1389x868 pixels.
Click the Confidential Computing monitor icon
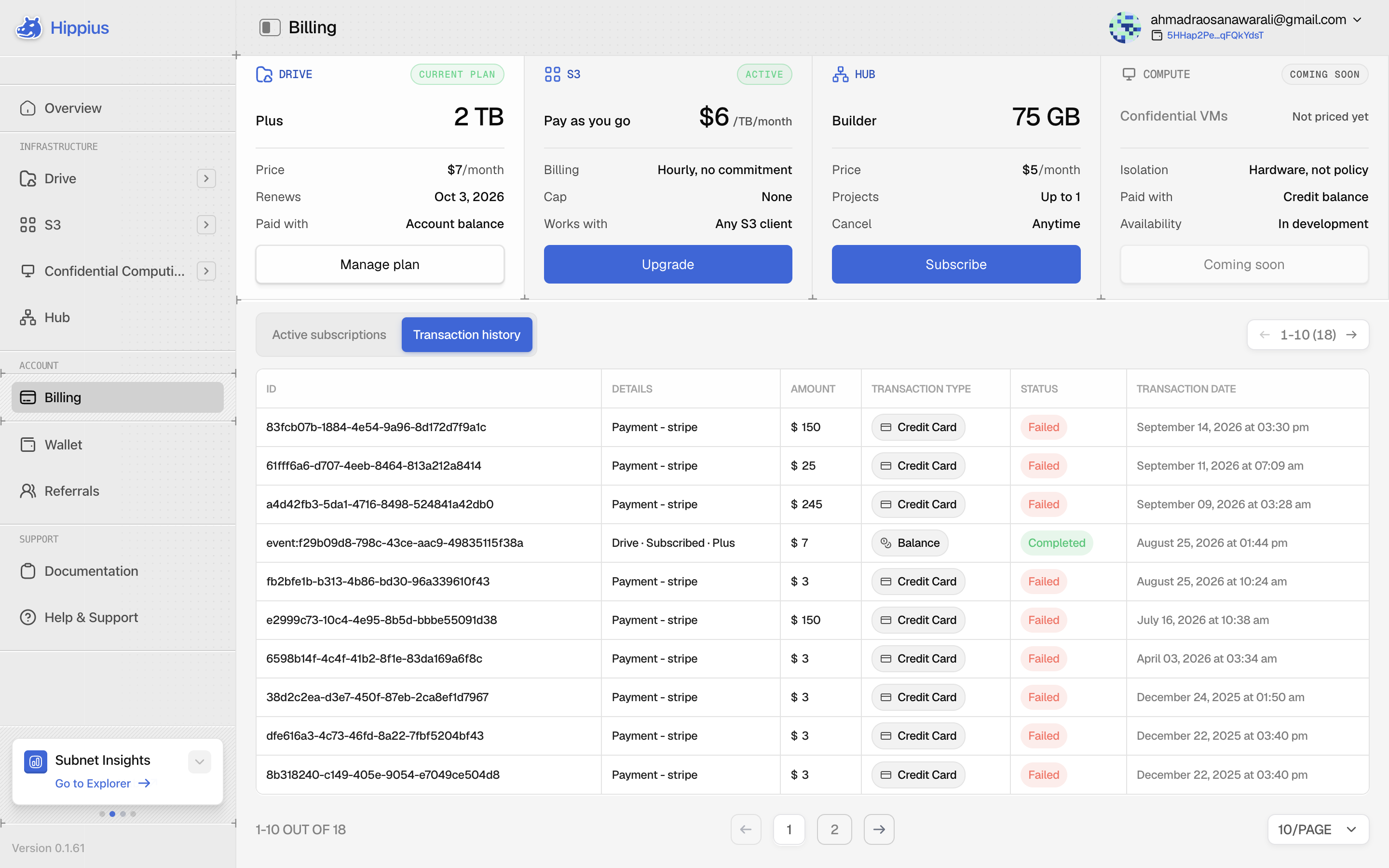tap(27, 271)
